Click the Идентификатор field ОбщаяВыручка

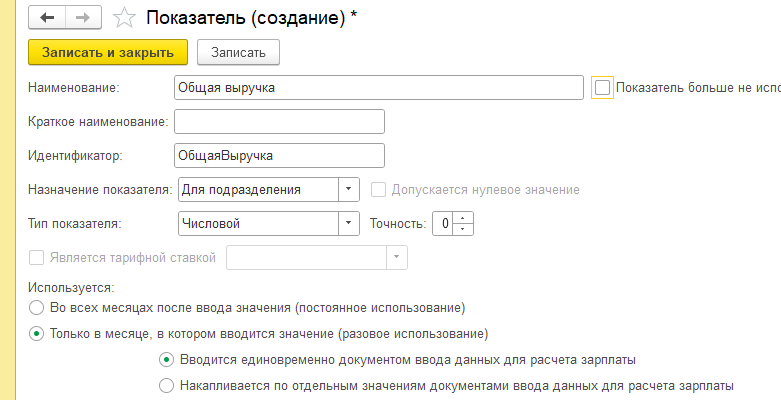279,155
